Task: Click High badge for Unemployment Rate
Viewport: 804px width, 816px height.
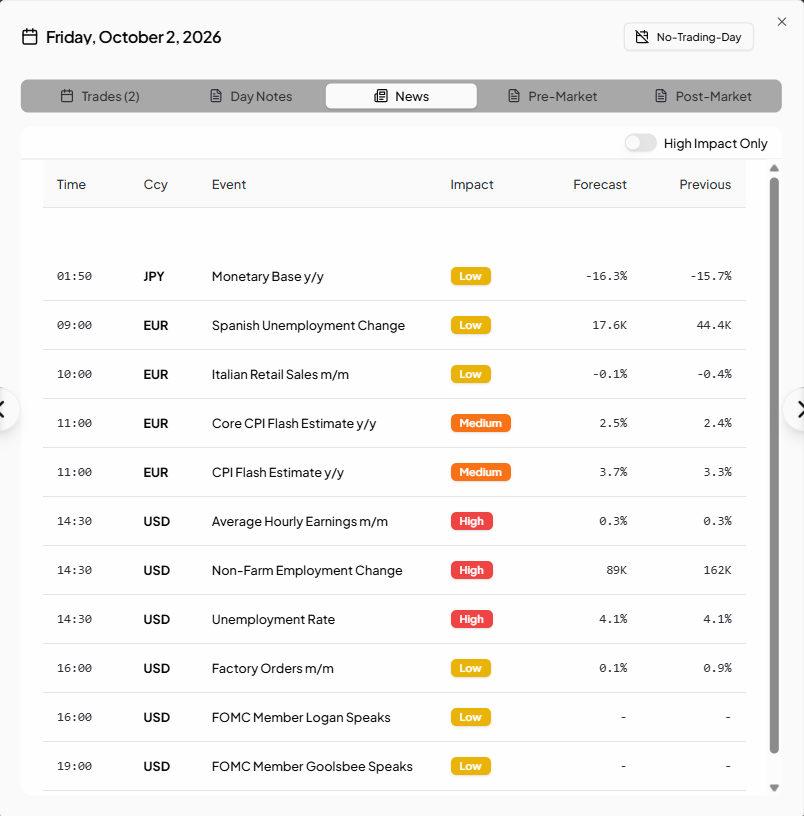Action: pyautogui.click(x=471, y=619)
